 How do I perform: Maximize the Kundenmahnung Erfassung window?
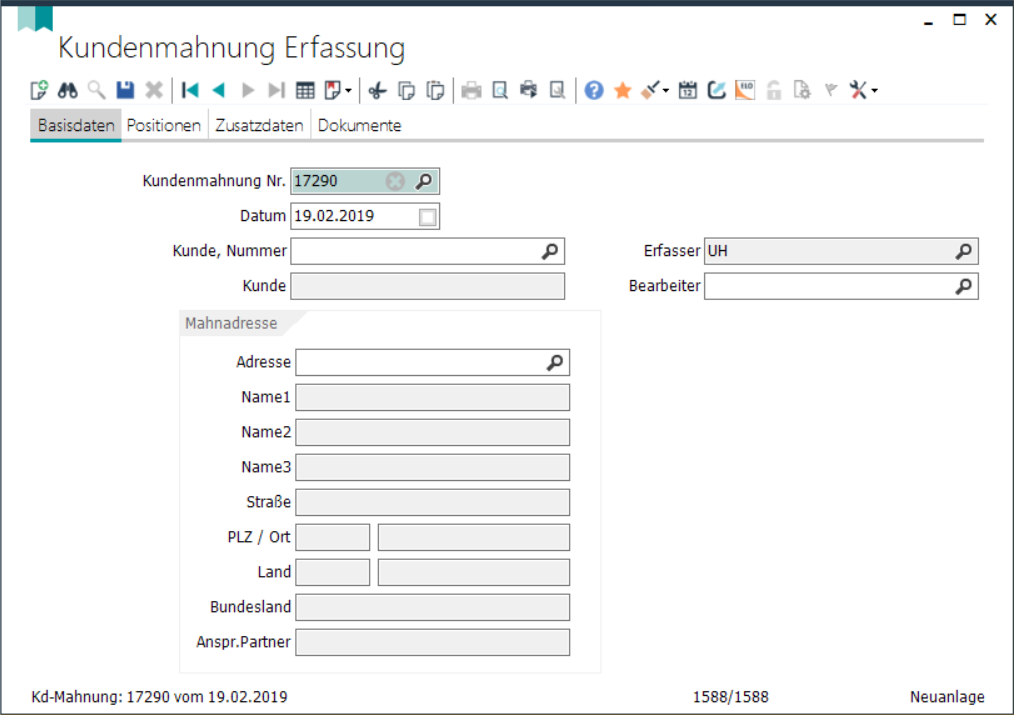coord(960,19)
